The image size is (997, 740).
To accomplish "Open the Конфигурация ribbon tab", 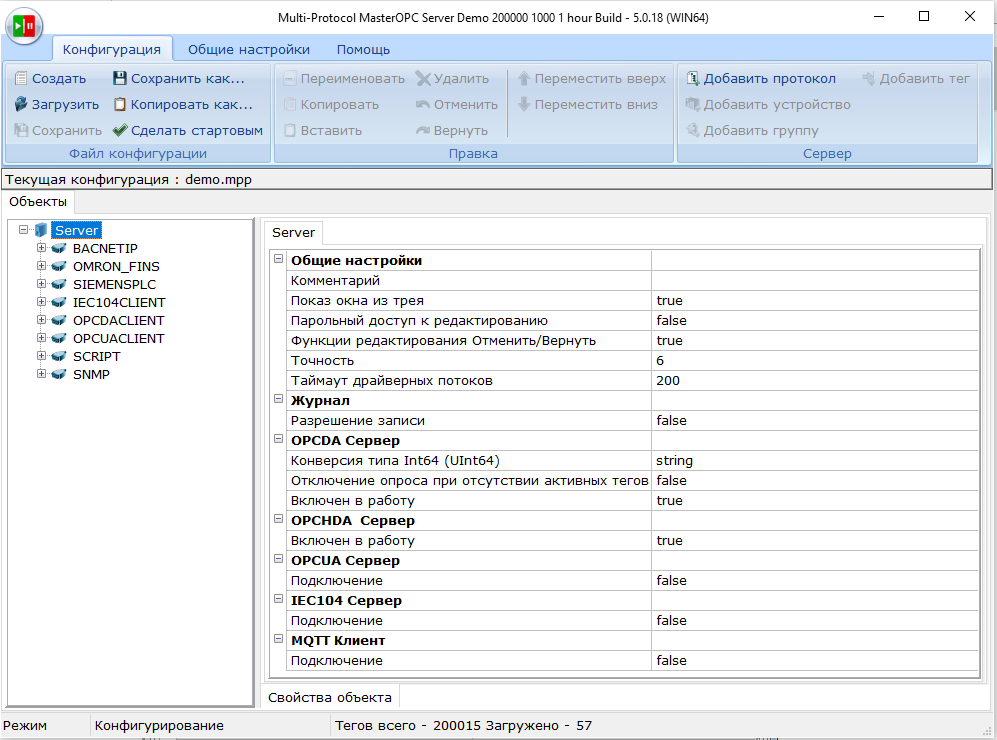I will tap(112, 49).
